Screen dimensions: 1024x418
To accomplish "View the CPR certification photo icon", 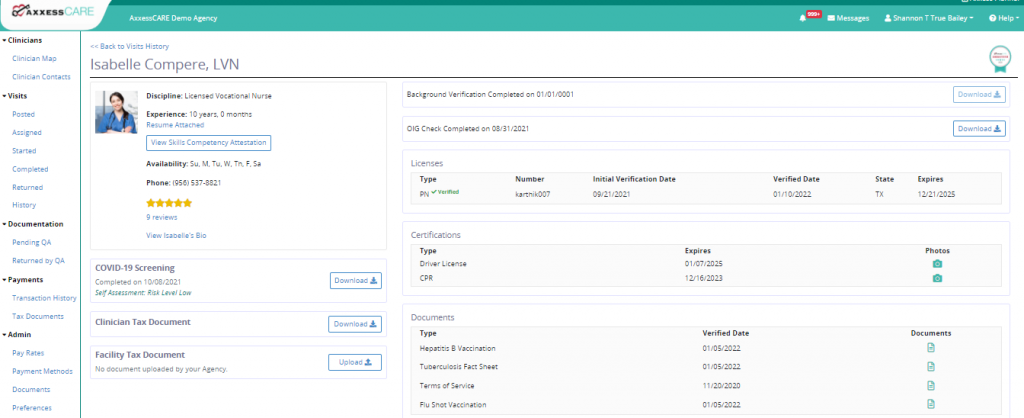I will 937,278.
